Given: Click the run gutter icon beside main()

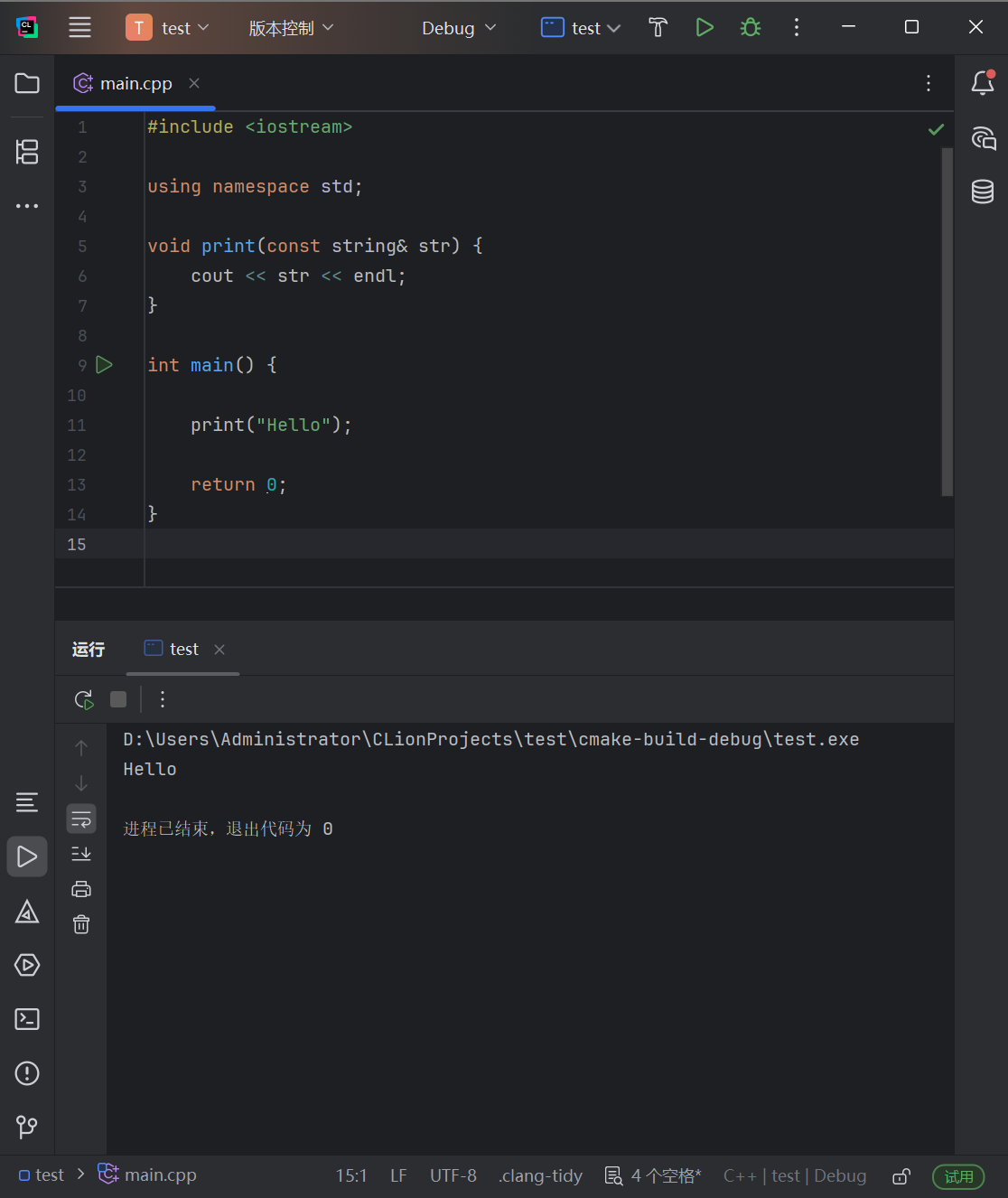Looking at the screenshot, I should click(105, 365).
